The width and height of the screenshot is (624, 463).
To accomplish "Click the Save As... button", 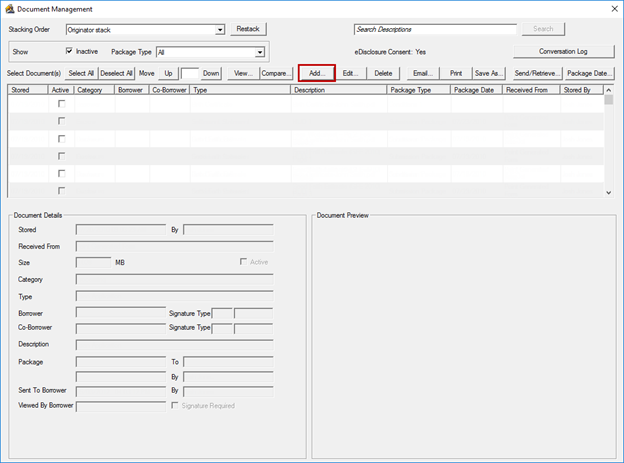I will tap(489, 73).
